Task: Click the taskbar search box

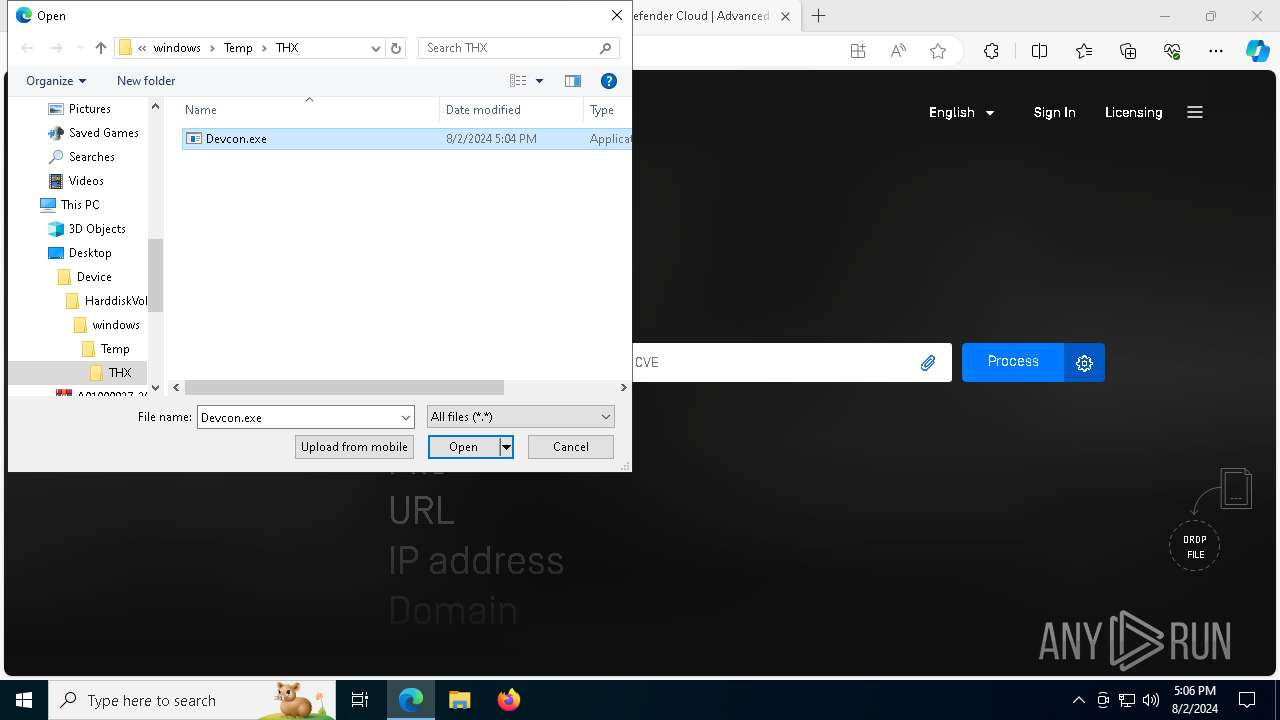Action: click(x=192, y=700)
